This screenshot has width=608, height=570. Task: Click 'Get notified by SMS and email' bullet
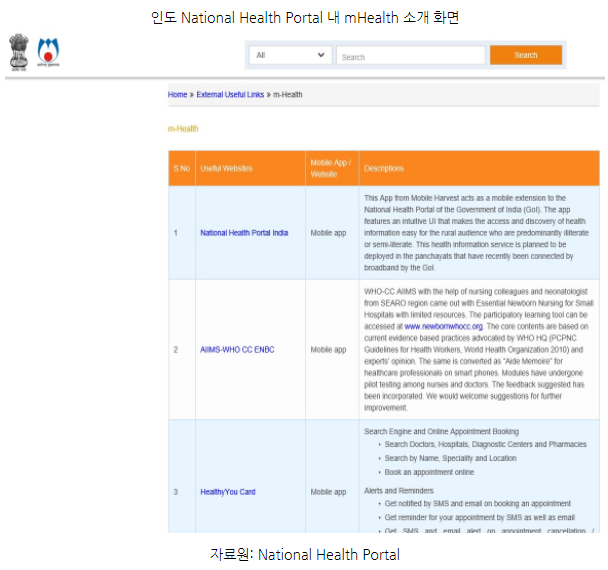[477, 503]
